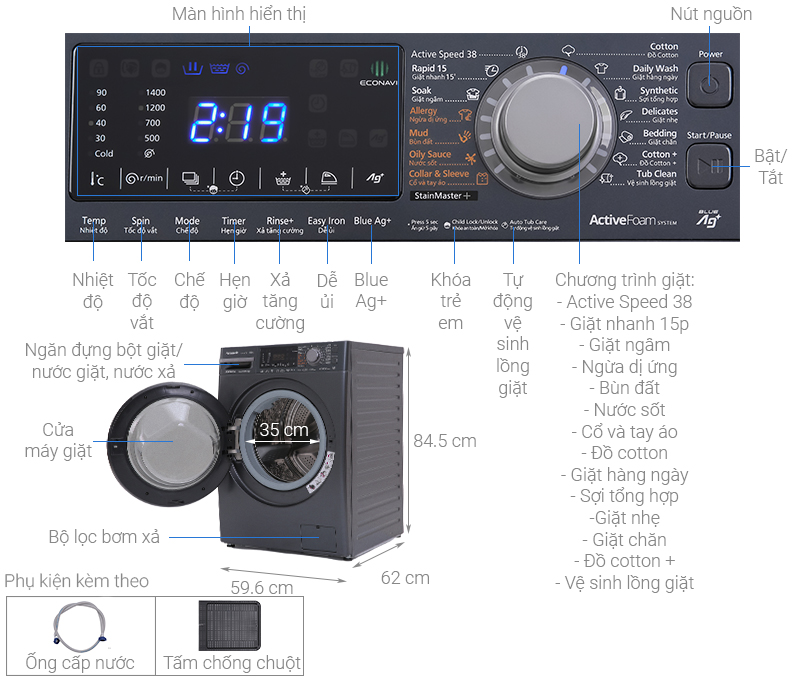Tap the Easy Iron icon
Image resolution: width=800 pixels, height=680 pixels.
(x=327, y=178)
